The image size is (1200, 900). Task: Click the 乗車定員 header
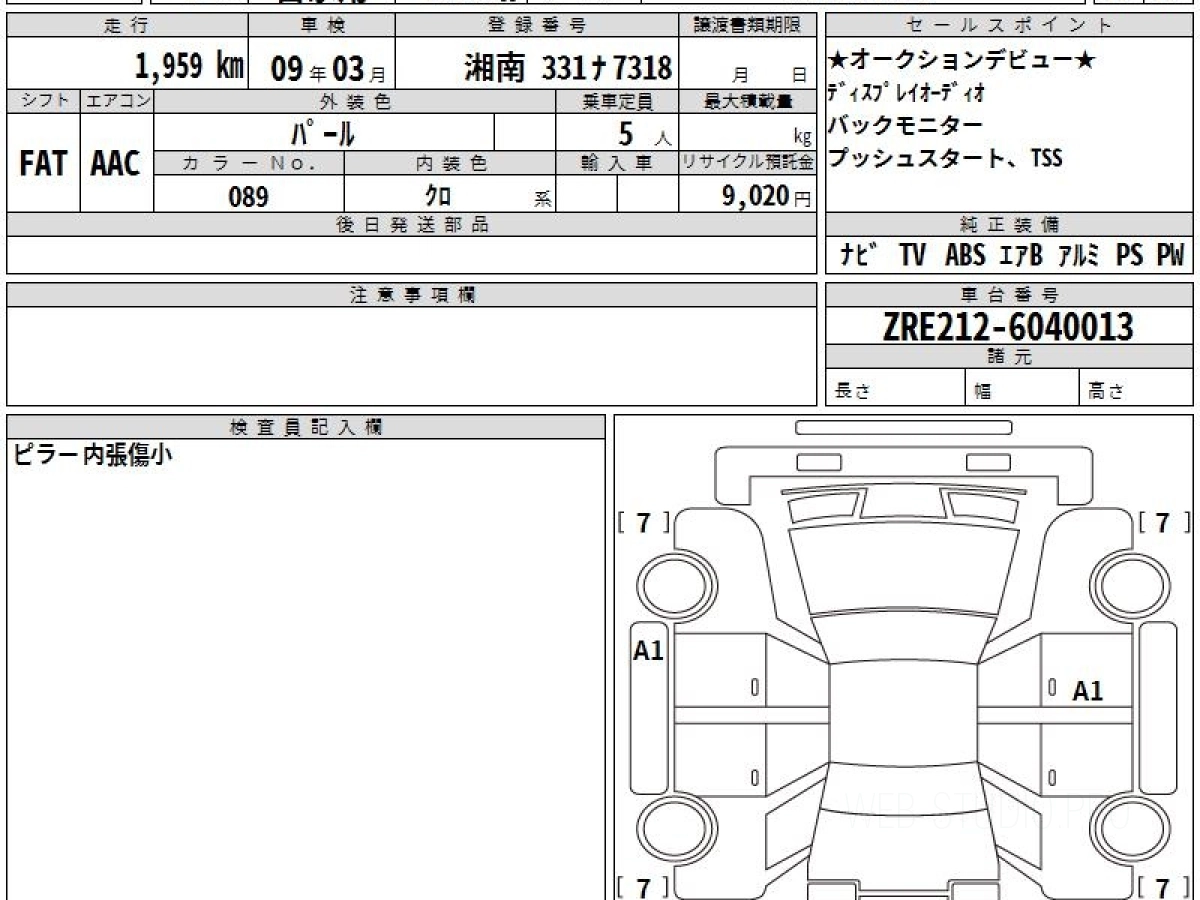point(617,101)
